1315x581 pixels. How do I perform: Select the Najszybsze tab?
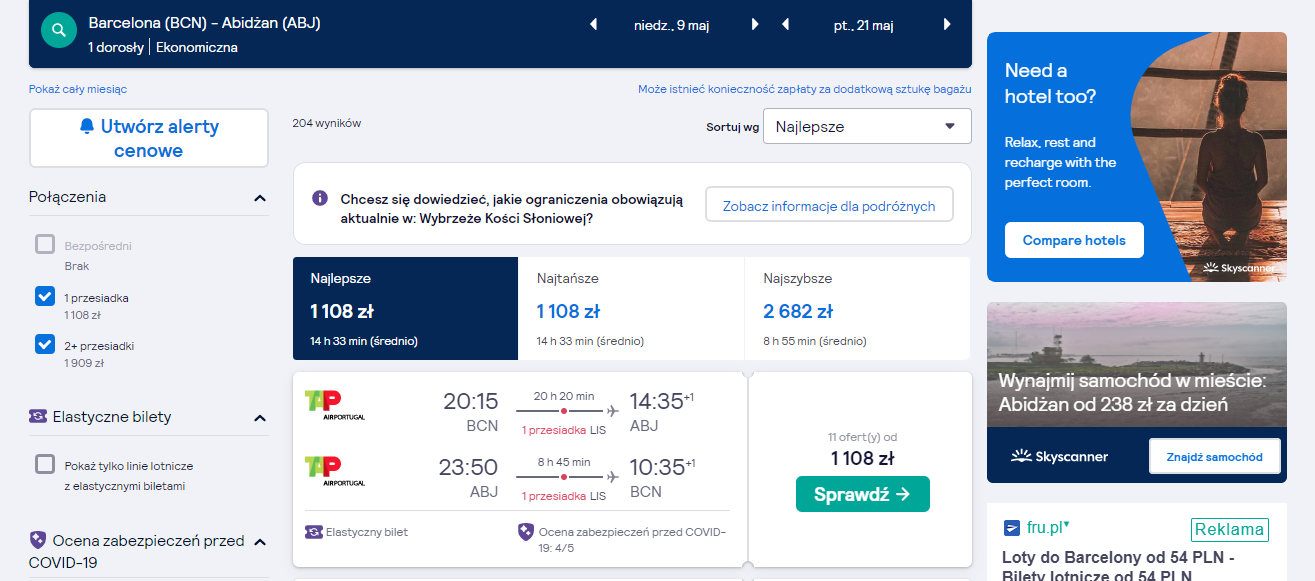[857, 308]
